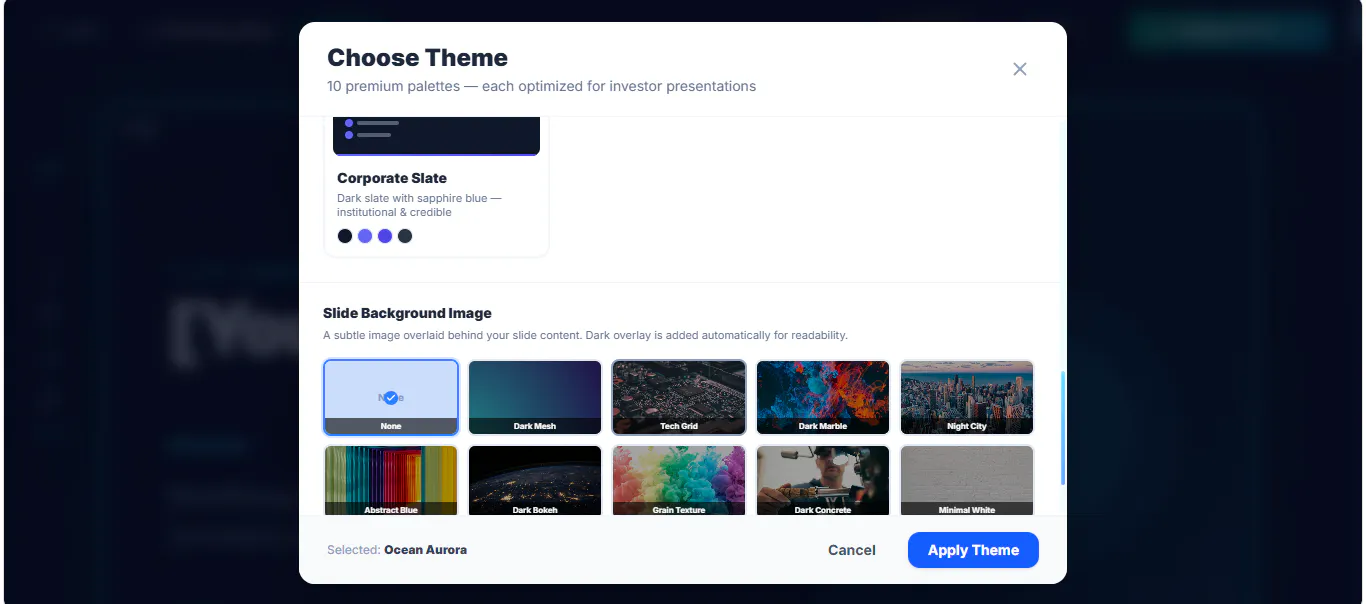The image size is (1366, 604).
Task: Click the Apply Theme button
Action: (x=973, y=550)
